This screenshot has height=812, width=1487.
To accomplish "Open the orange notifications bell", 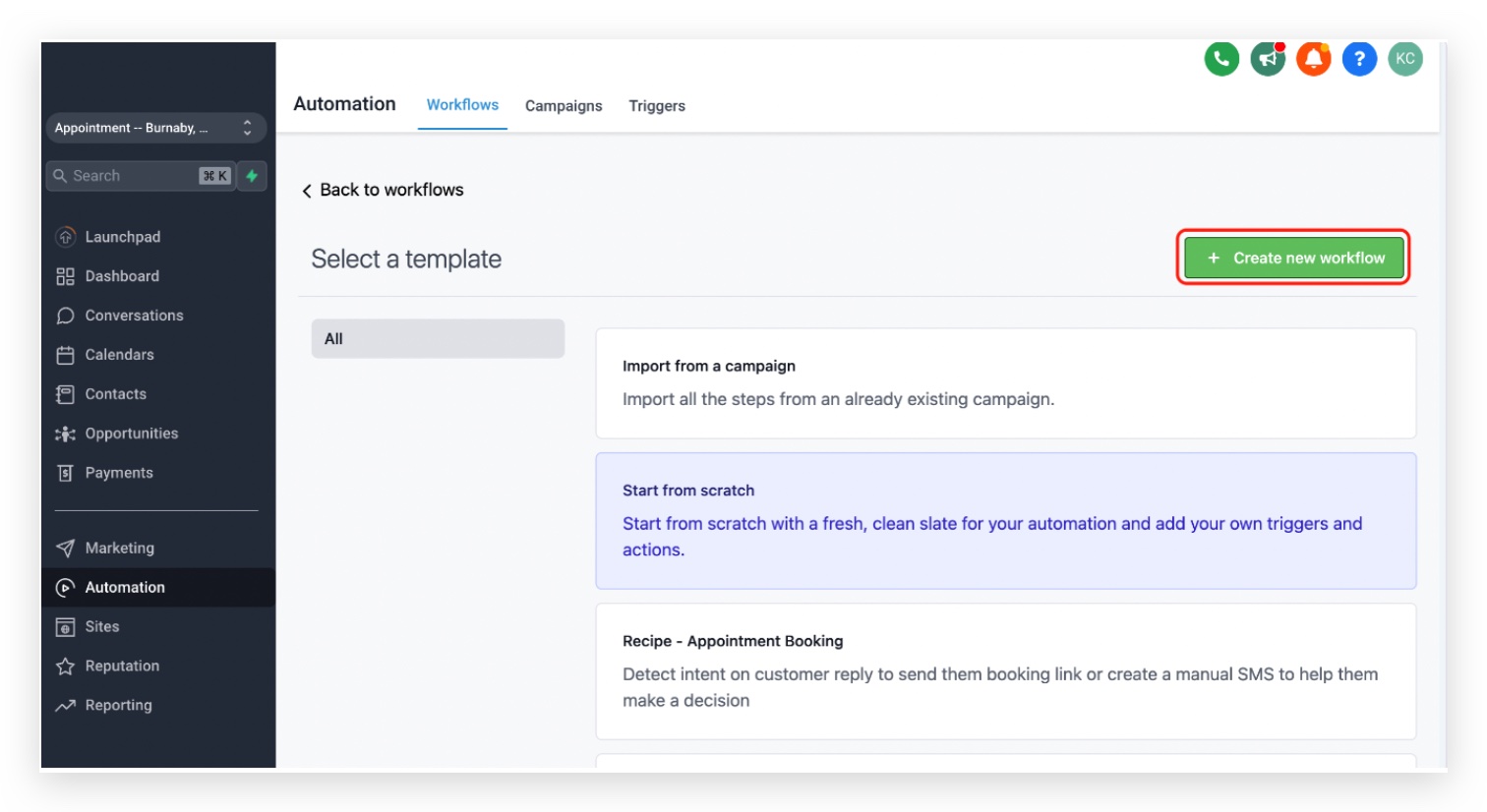I will point(1314,59).
